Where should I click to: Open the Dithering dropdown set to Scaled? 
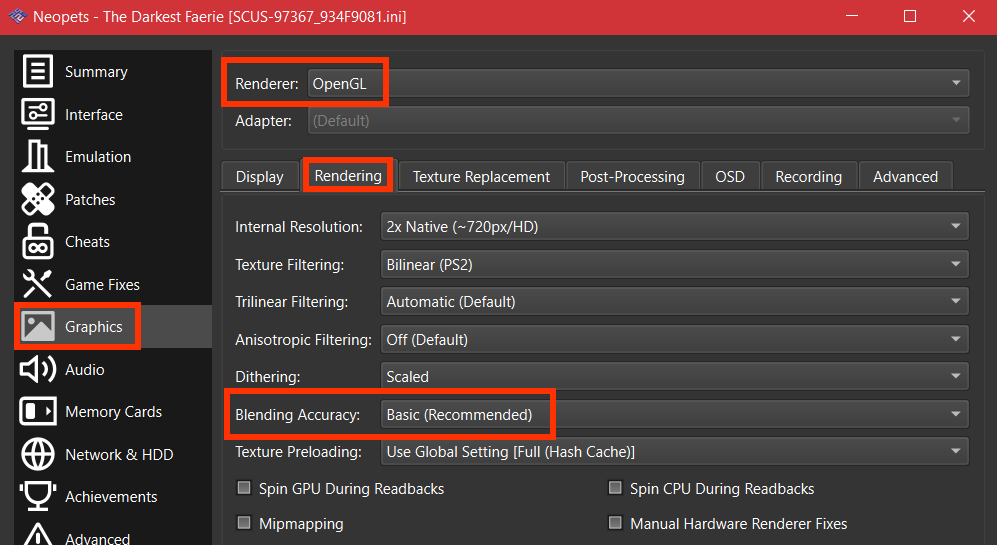click(675, 376)
